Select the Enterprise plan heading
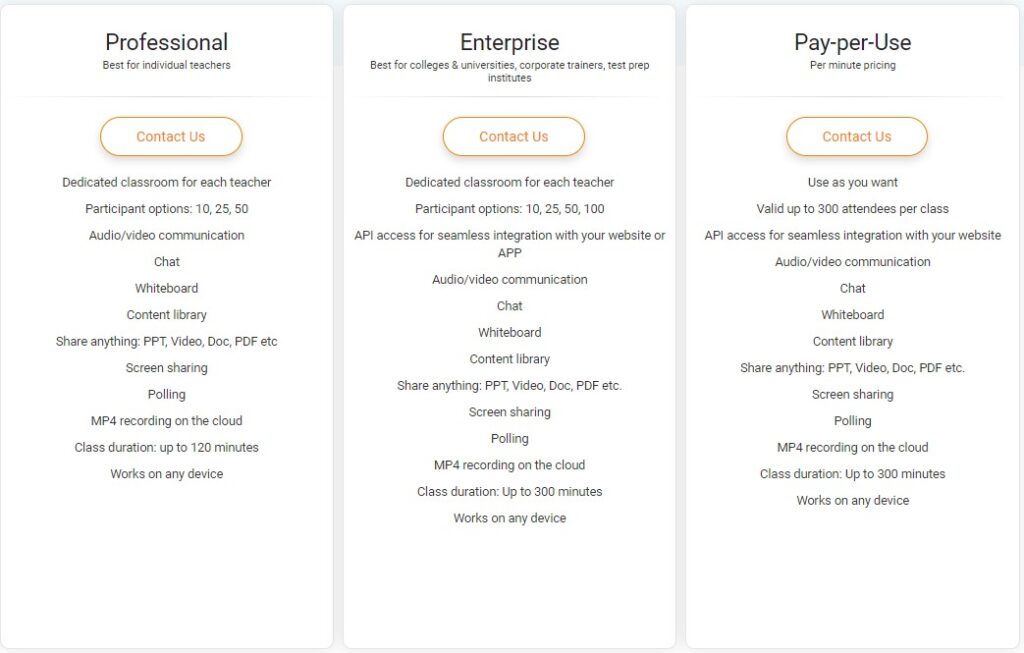The width and height of the screenshot is (1024, 653). tap(509, 42)
